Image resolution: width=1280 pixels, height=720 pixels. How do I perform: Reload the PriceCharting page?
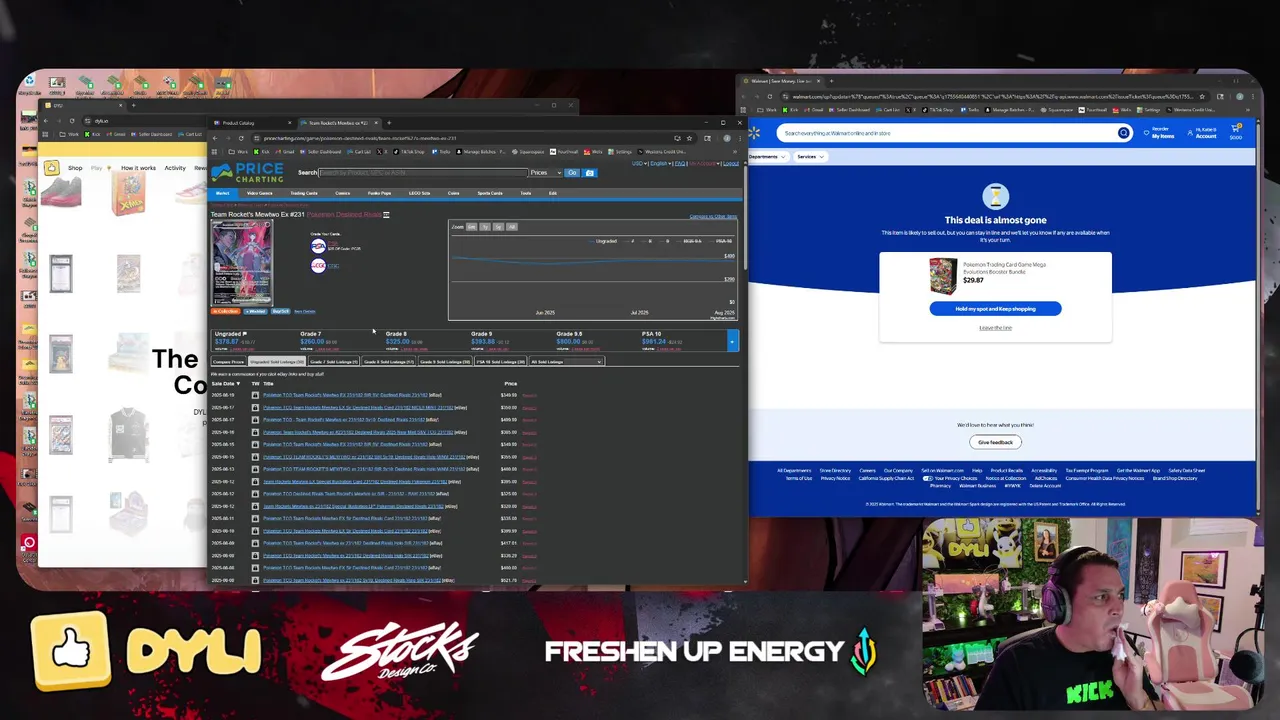point(241,138)
